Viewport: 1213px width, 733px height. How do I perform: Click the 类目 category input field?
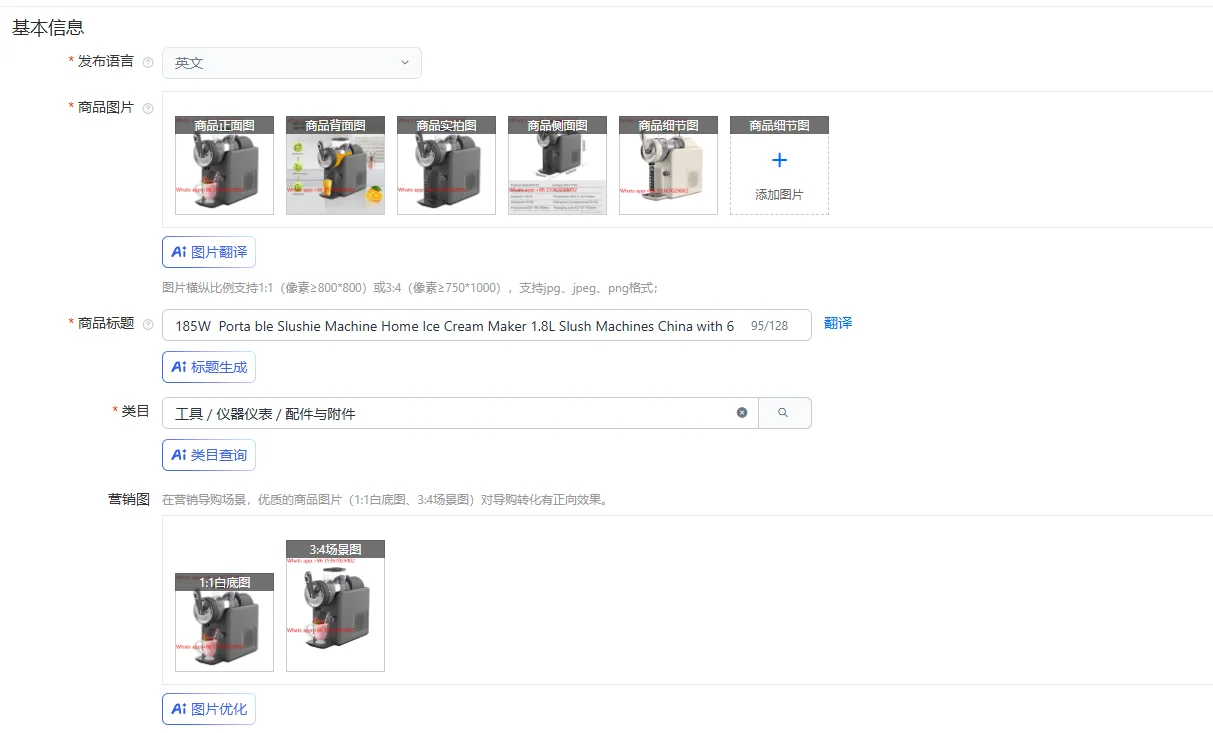tap(460, 413)
